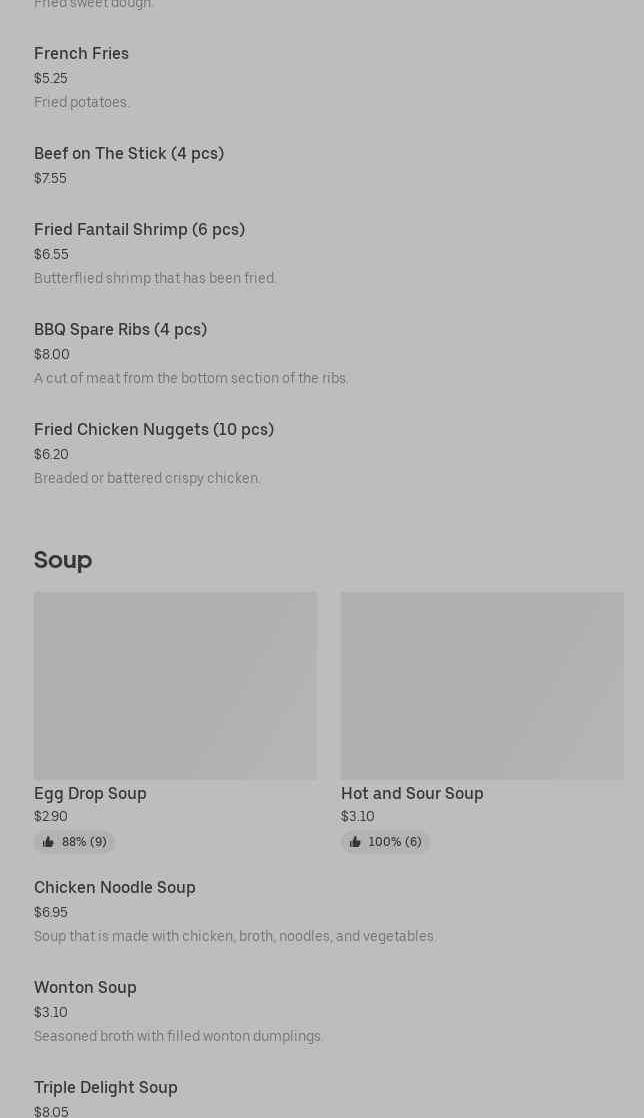
Task: Select French Fries menu item
Action: coord(81,54)
